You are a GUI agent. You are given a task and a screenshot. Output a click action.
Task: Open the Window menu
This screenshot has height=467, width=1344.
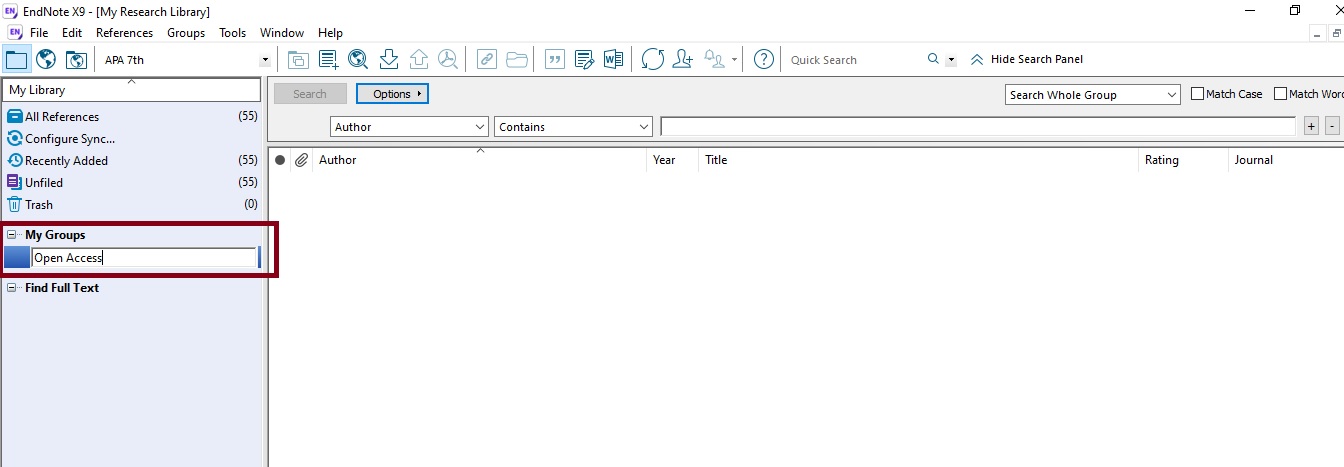(282, 33)
